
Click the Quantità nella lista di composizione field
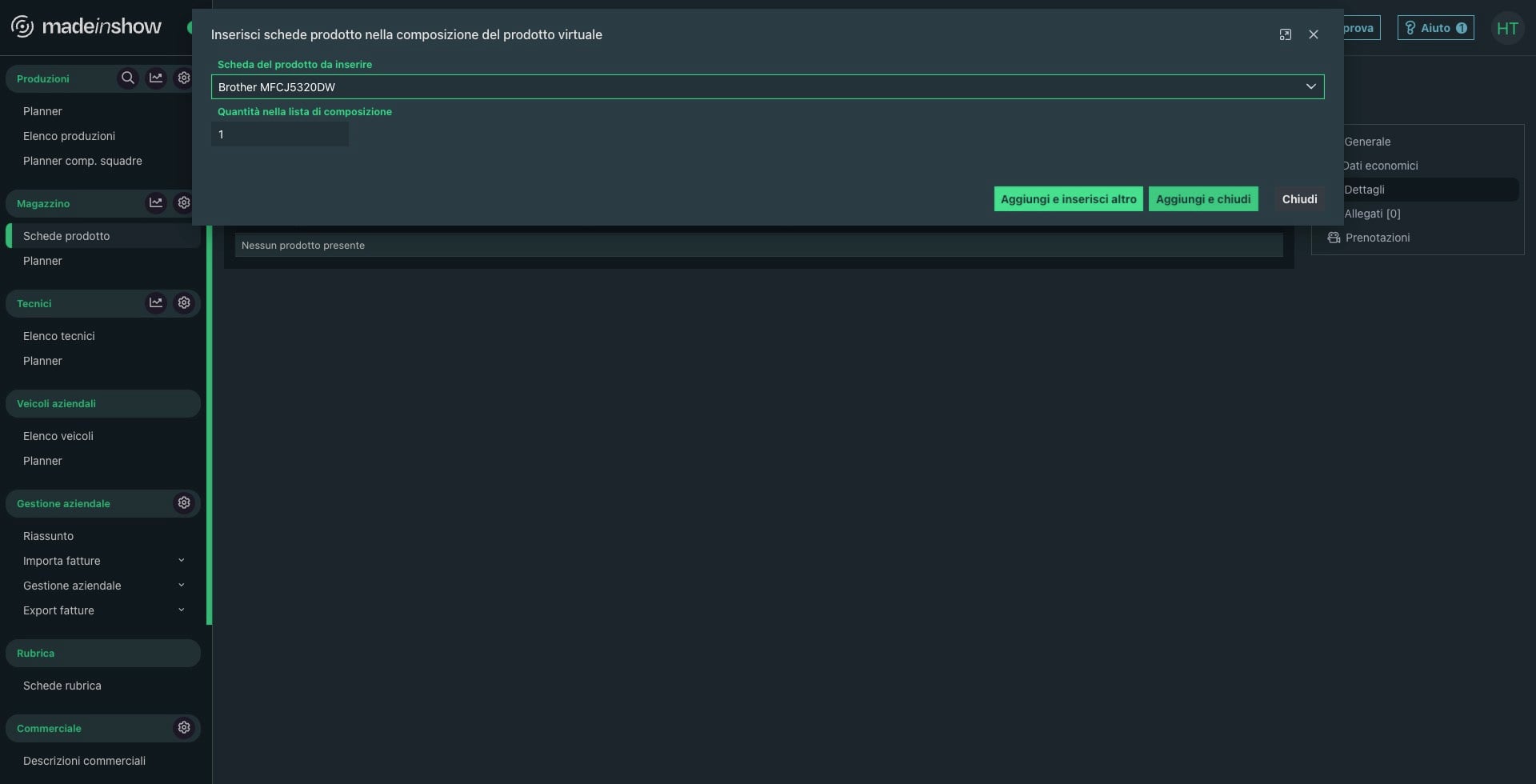click(280, 134)
